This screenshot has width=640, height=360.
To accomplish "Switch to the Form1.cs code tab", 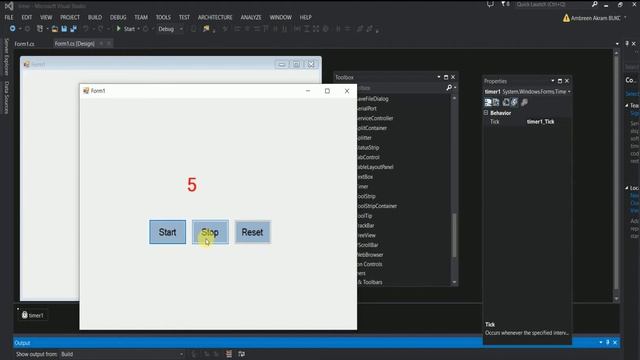I will point(24,44).
